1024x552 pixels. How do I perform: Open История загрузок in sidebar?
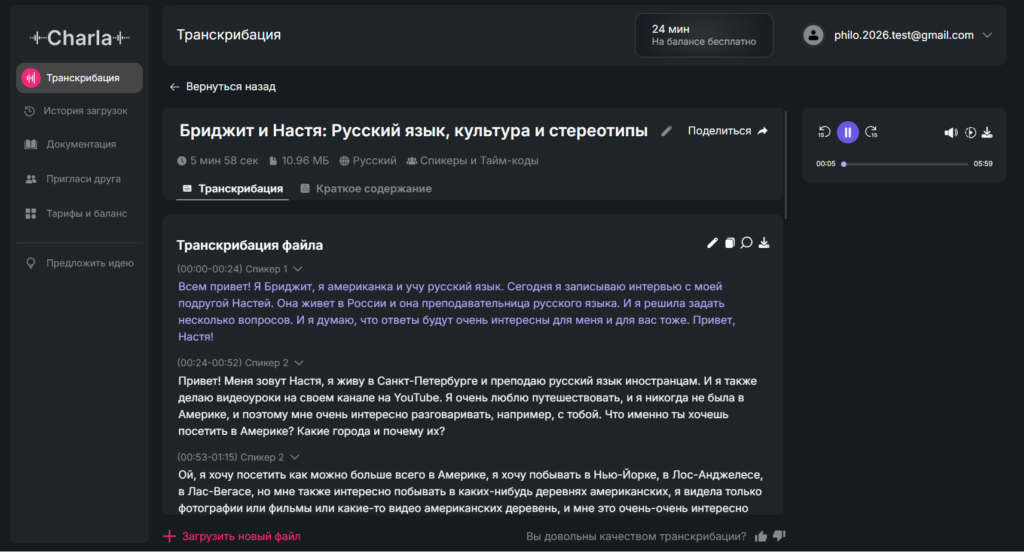pyautogui.click(x=76, y=111)
